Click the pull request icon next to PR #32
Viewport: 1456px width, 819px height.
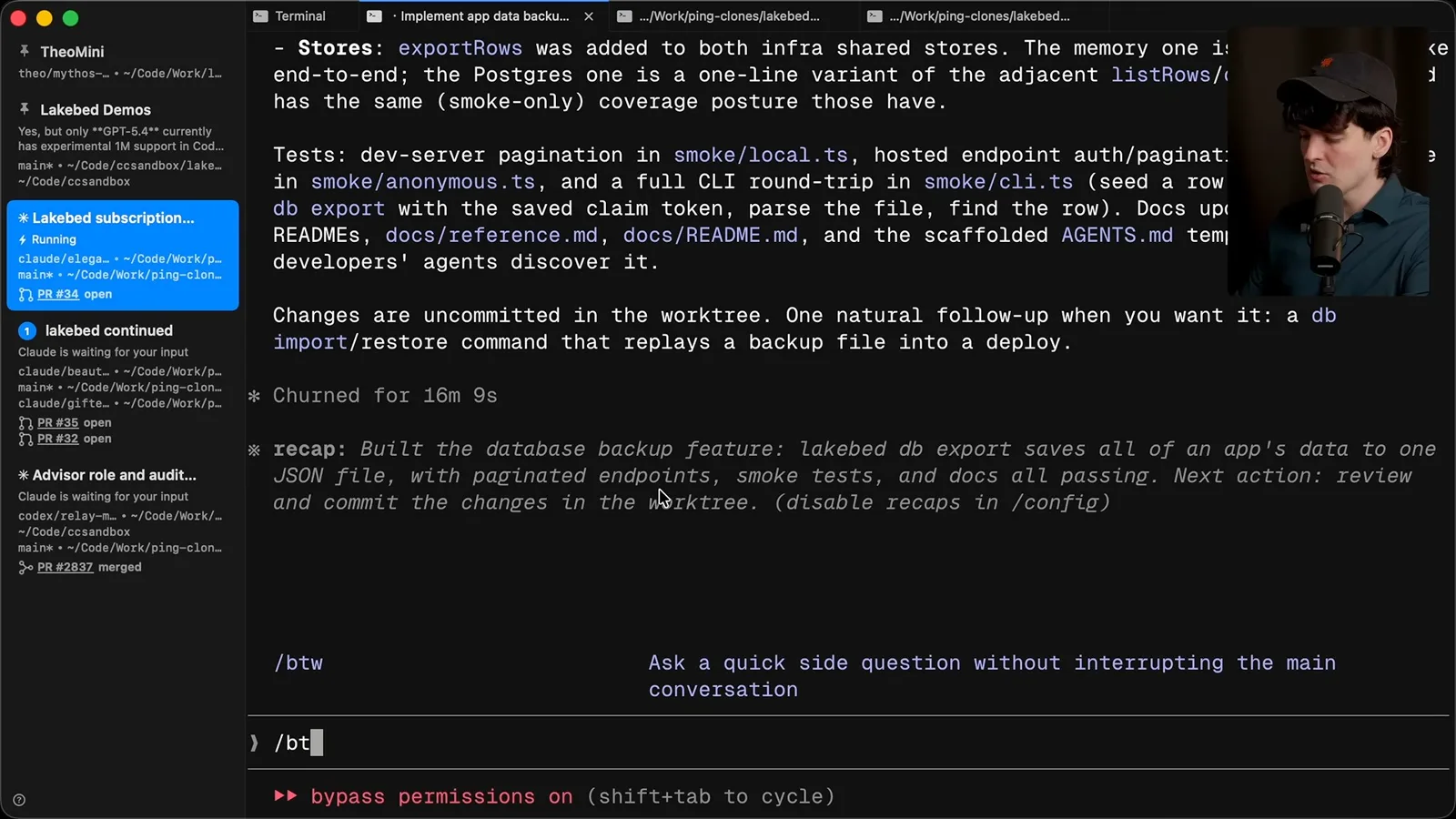pyautogui.click(x=25, y=439)
